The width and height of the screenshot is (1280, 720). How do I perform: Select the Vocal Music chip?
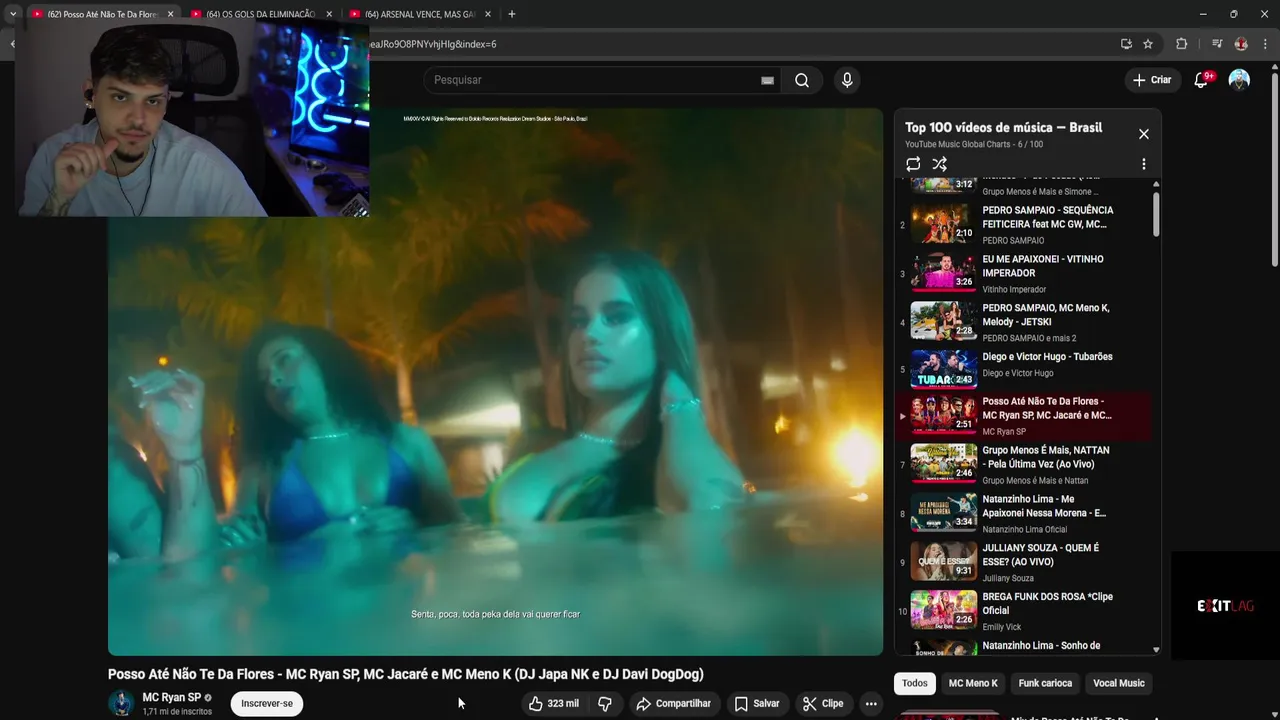pyautogui.click(x=1118, y=683)
